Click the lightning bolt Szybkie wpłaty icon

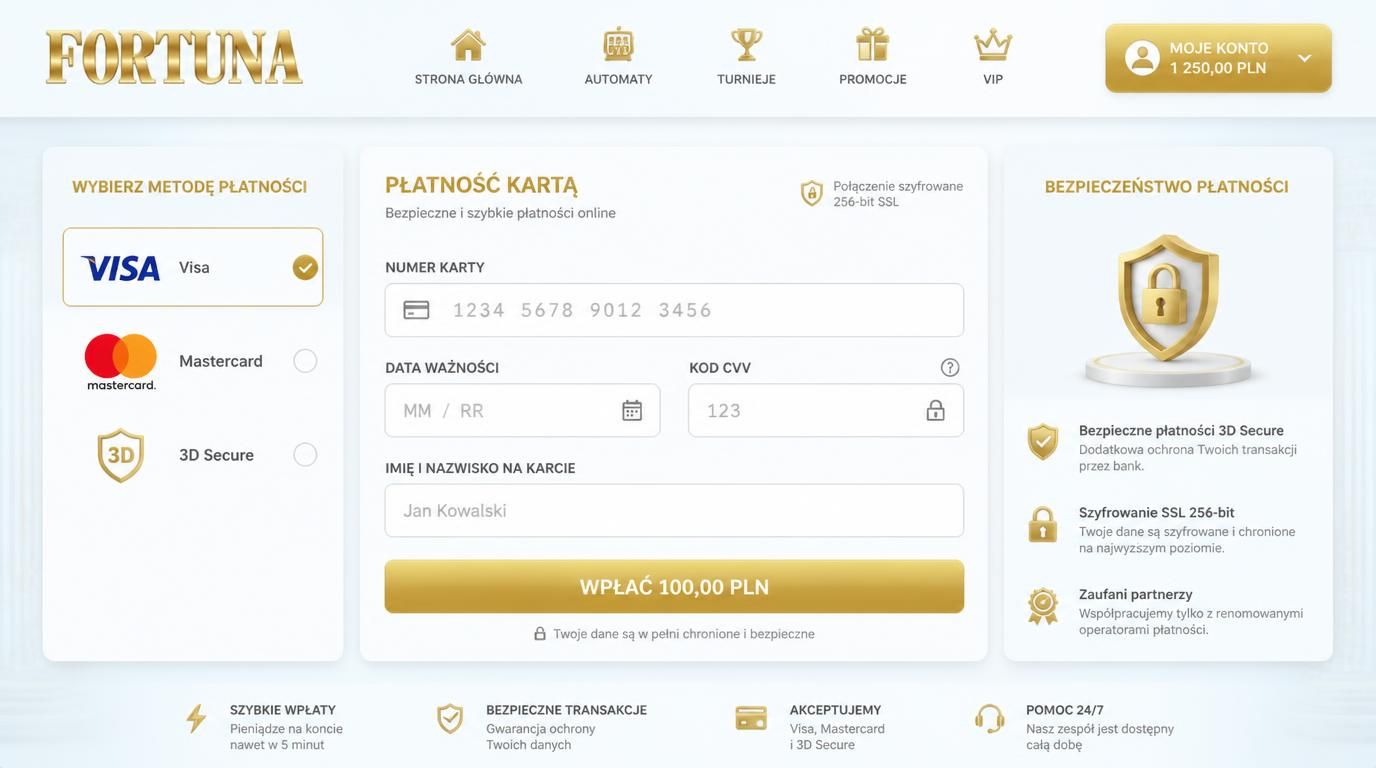(x=196, y=719)
